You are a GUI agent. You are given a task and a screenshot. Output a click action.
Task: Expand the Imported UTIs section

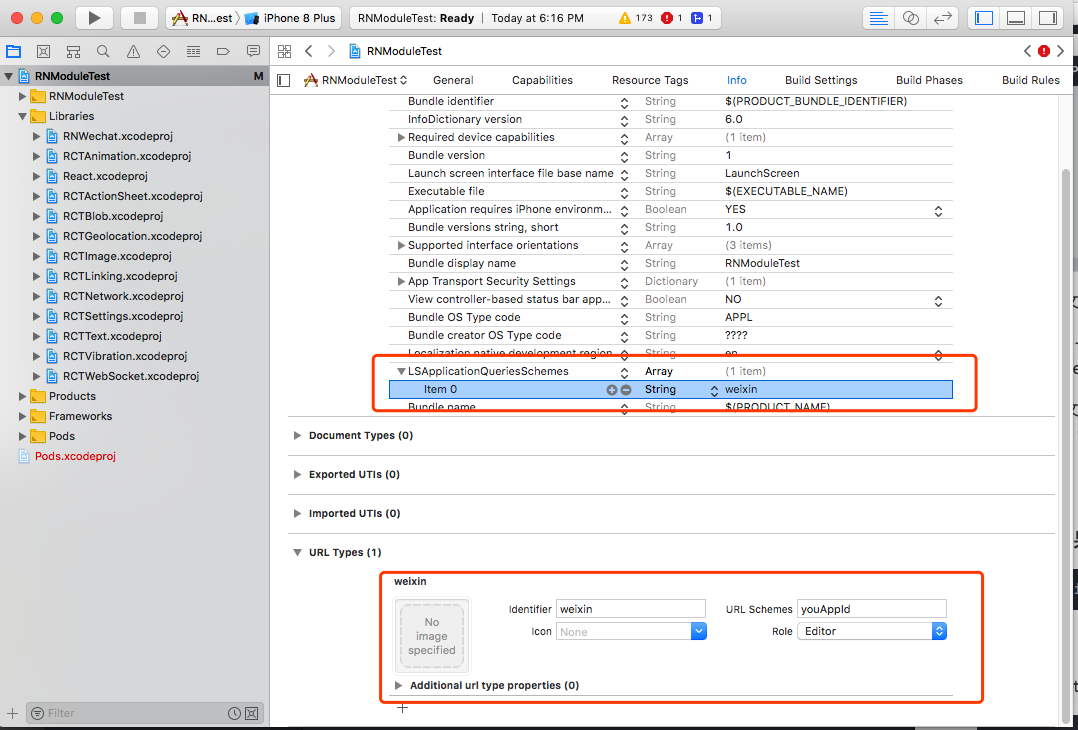coord(297,513)
